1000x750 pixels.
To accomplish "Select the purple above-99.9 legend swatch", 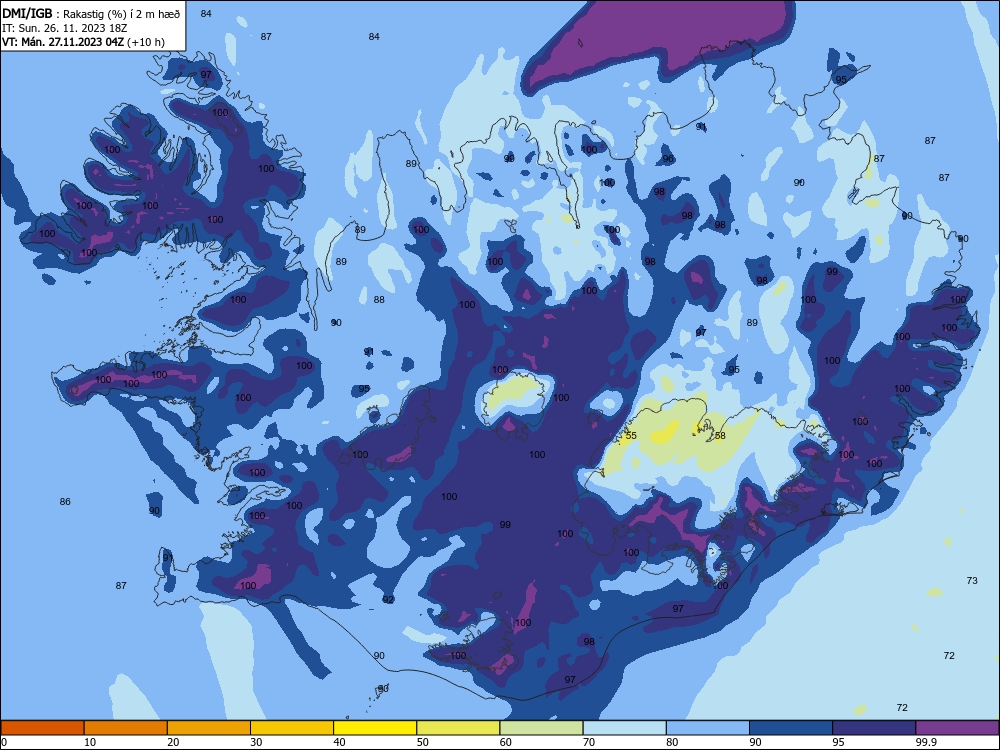I will (957, 728).
